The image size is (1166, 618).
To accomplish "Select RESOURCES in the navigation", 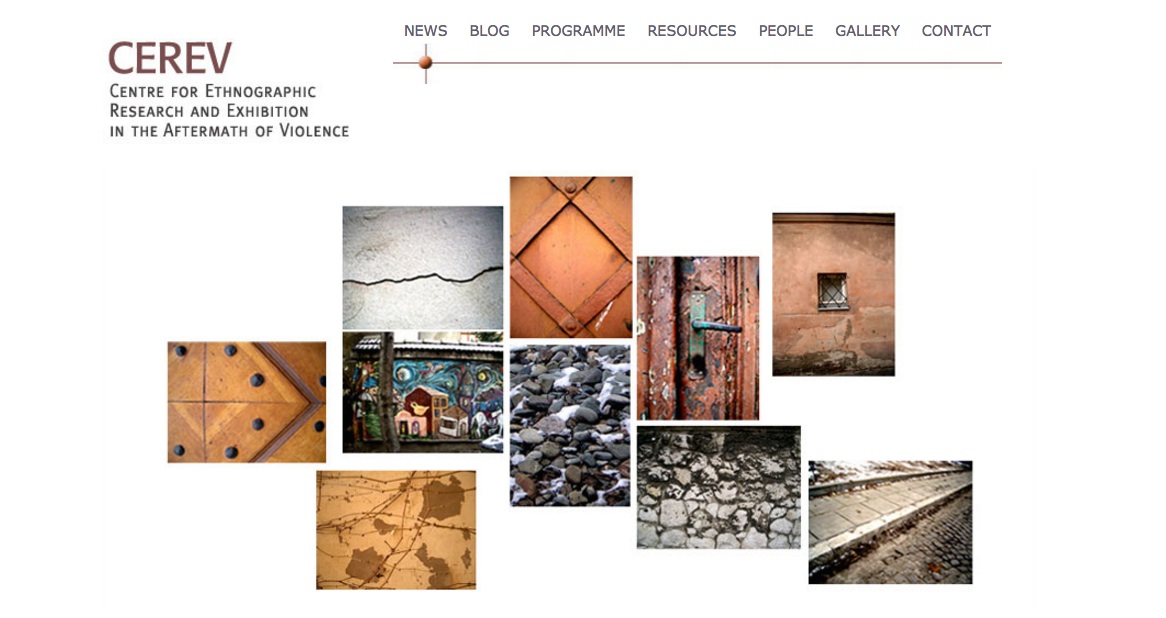I will coord(692,30).
